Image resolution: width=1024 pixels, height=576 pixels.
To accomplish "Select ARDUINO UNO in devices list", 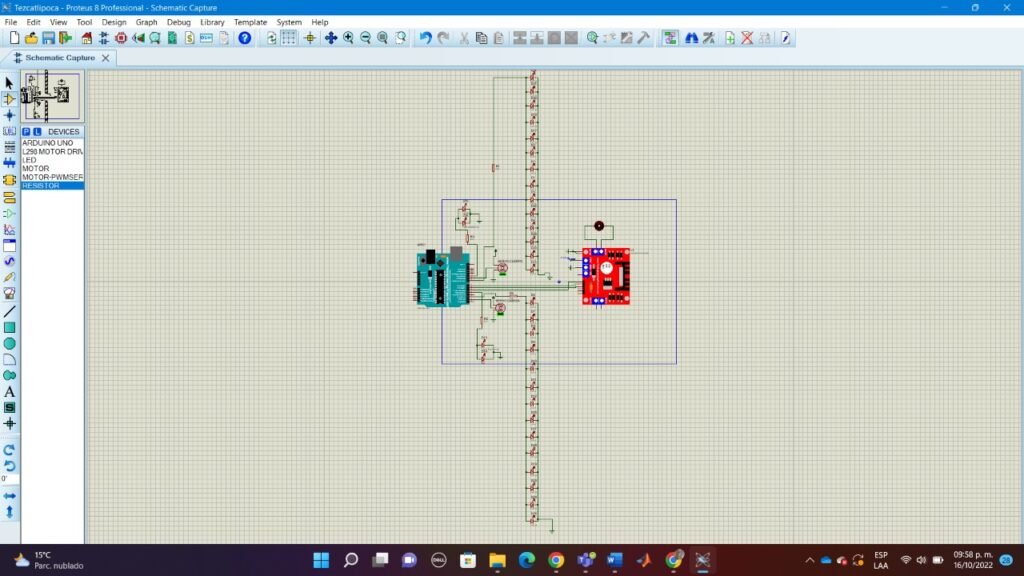I will coord(47,143).
